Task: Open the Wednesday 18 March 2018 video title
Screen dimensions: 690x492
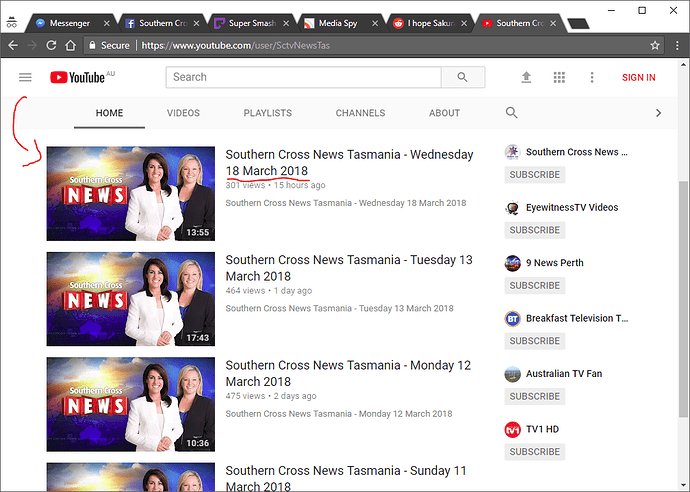Action: pyautogui.click(x=349, y=162)
